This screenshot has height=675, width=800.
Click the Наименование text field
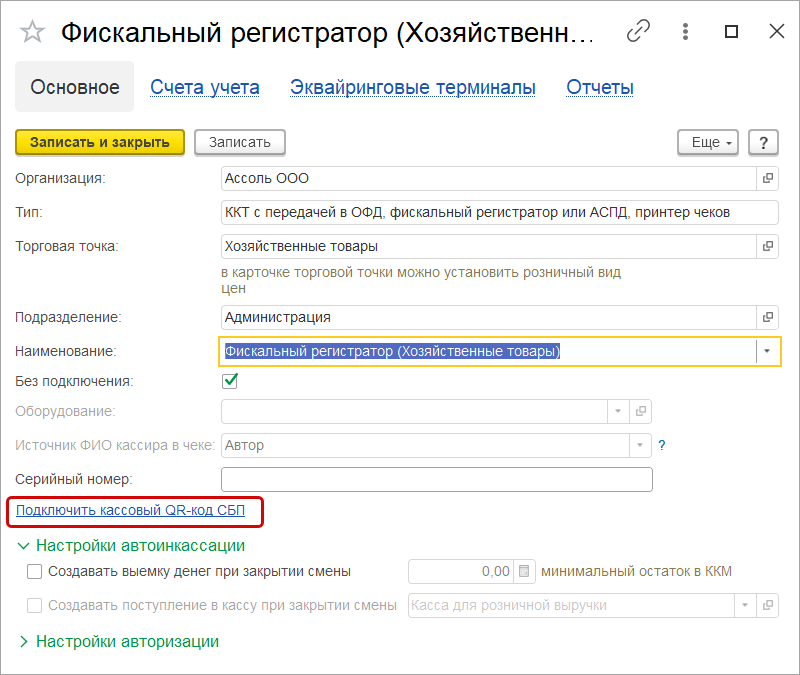coord(488,352)
